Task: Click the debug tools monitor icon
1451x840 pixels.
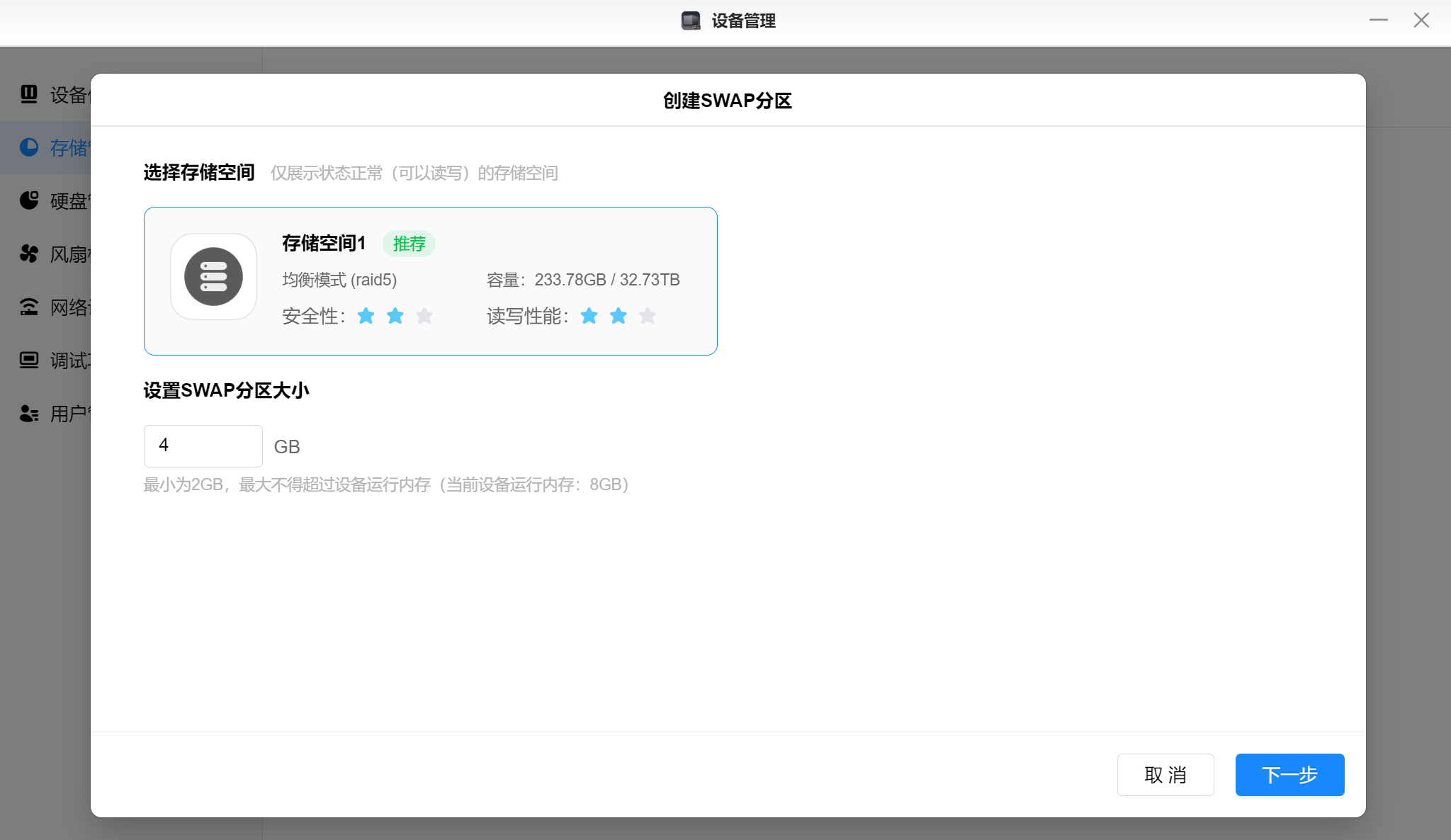Action: coord(29,360)
